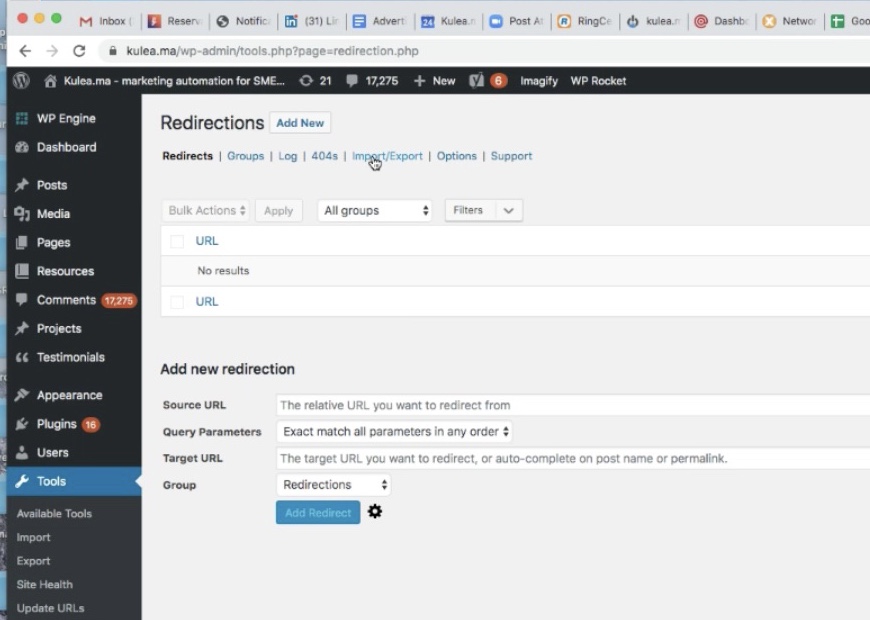Open the Import/Export tab

pyautogui.click(x=387, y=156)
